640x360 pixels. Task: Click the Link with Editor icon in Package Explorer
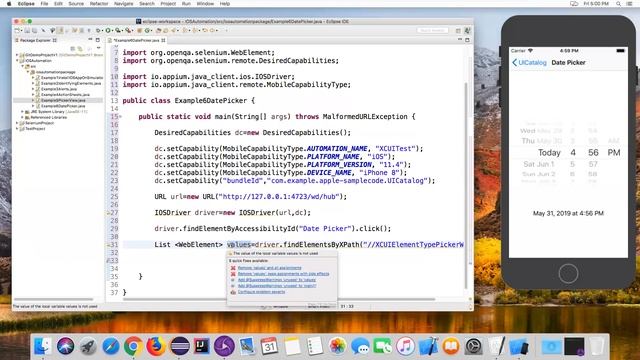[x=80, y=48]
